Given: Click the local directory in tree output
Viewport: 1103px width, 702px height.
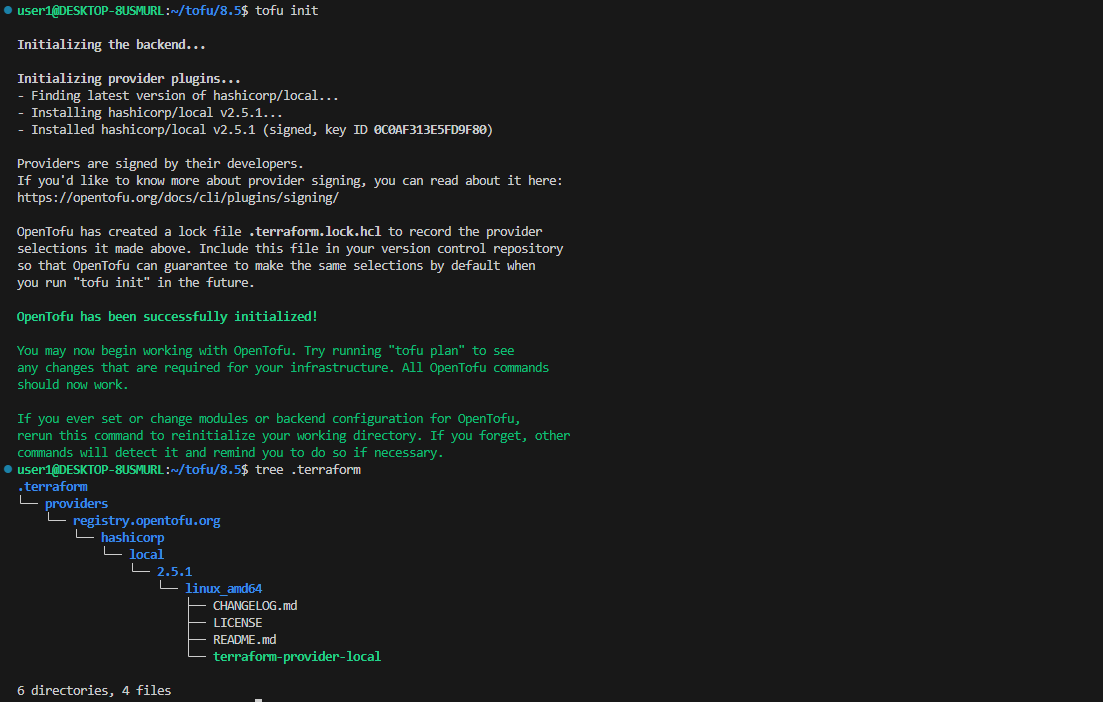Looking at the screenshot, I should click(x=146, y=554).
